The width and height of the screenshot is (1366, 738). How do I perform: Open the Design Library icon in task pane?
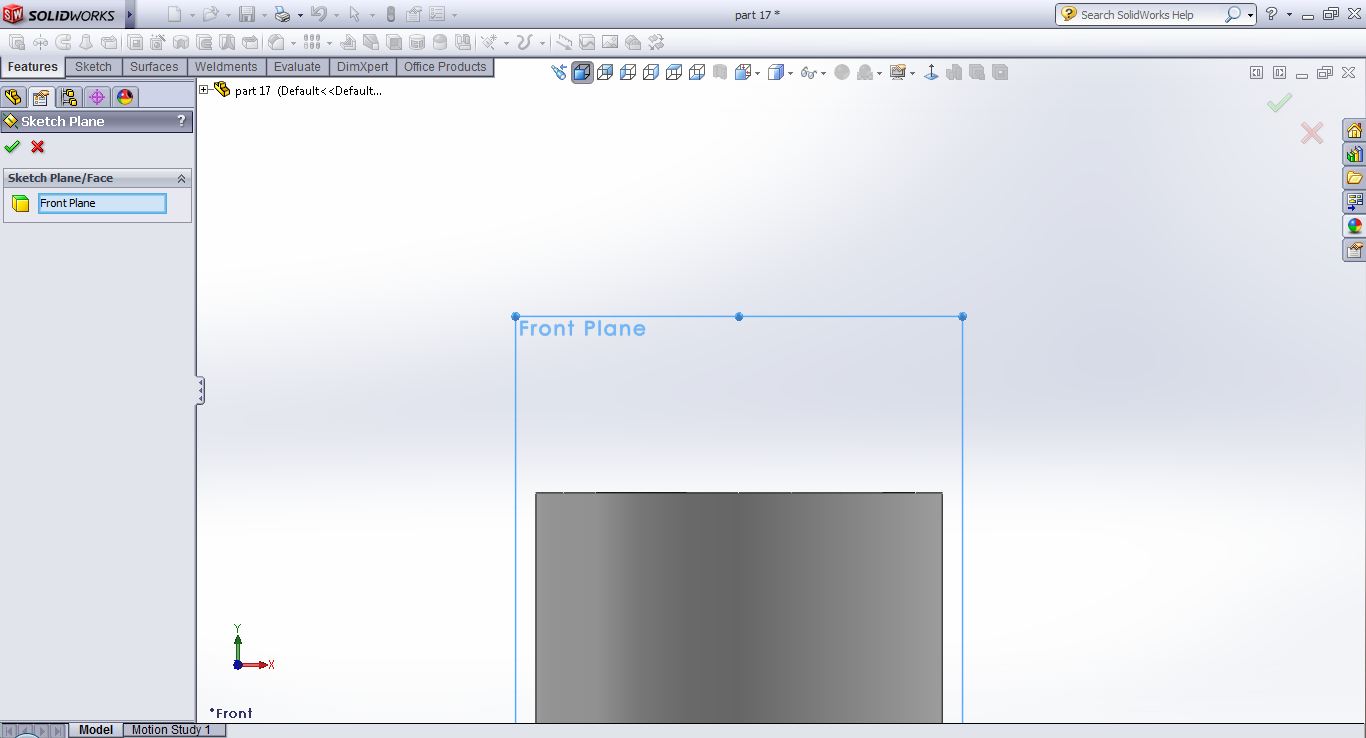point(1354,154)
